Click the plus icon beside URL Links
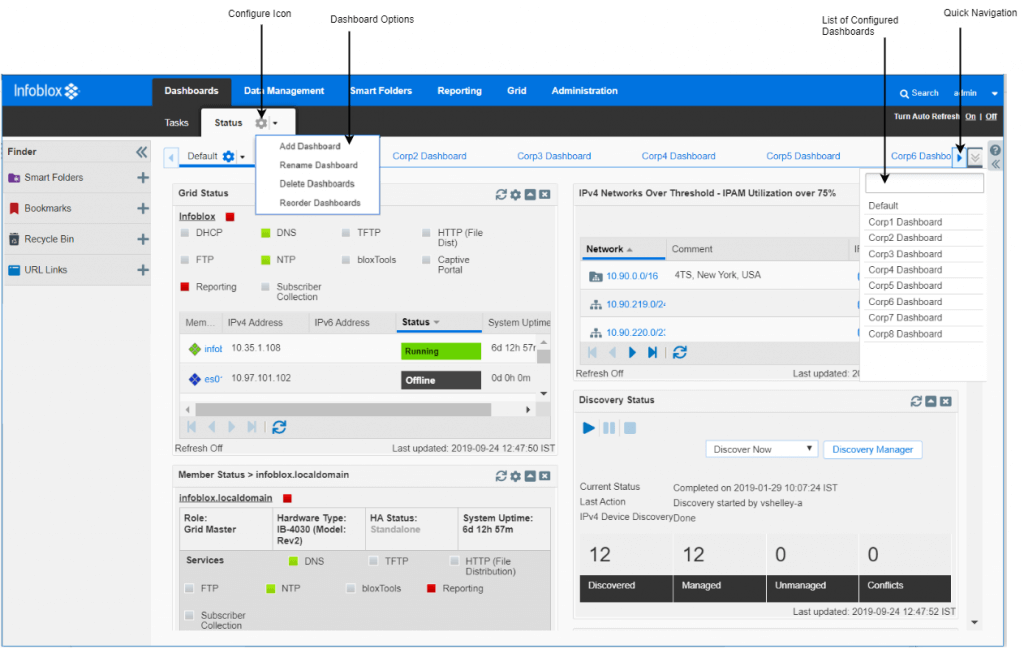Image resolution: width=1024 pixels, height=649 pixels. pyautogui.click(x=142, y=270)
